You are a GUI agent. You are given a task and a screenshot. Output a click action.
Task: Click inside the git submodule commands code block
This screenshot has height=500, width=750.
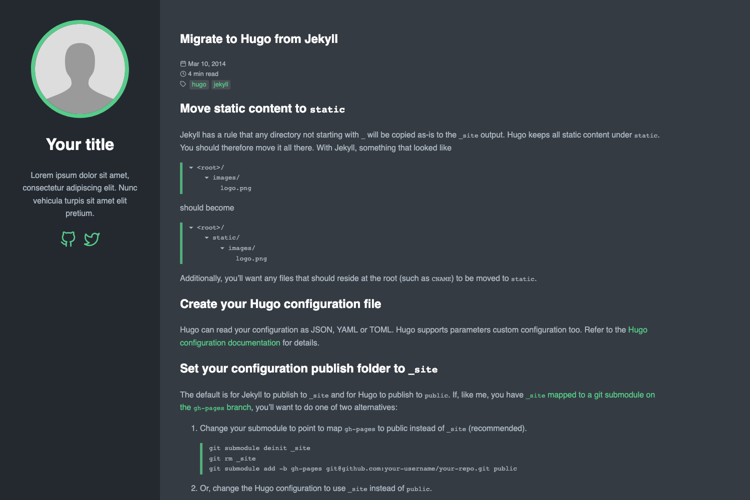point(360,458)
